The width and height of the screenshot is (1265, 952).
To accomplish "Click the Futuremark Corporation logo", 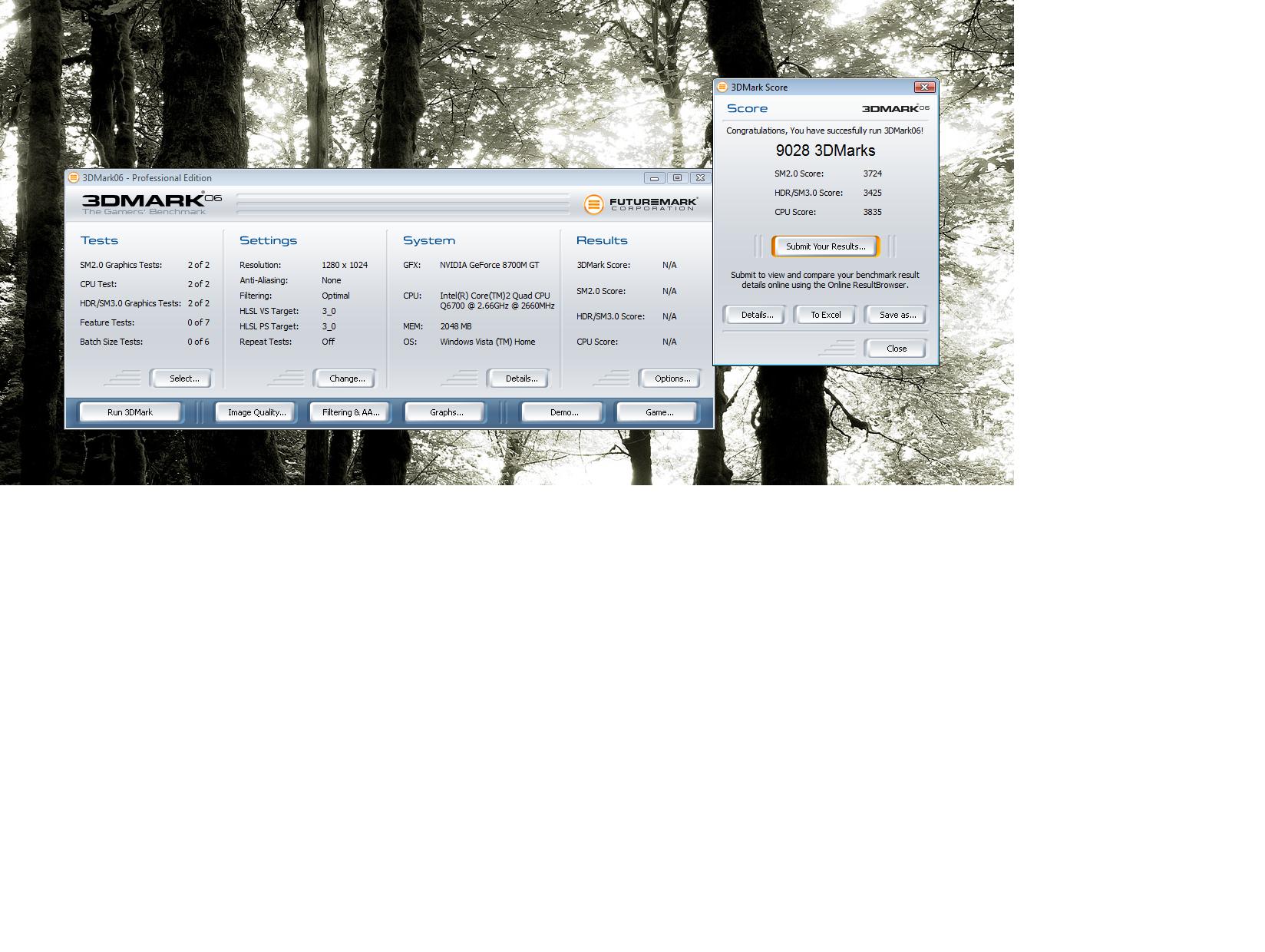I will [640, 204].
